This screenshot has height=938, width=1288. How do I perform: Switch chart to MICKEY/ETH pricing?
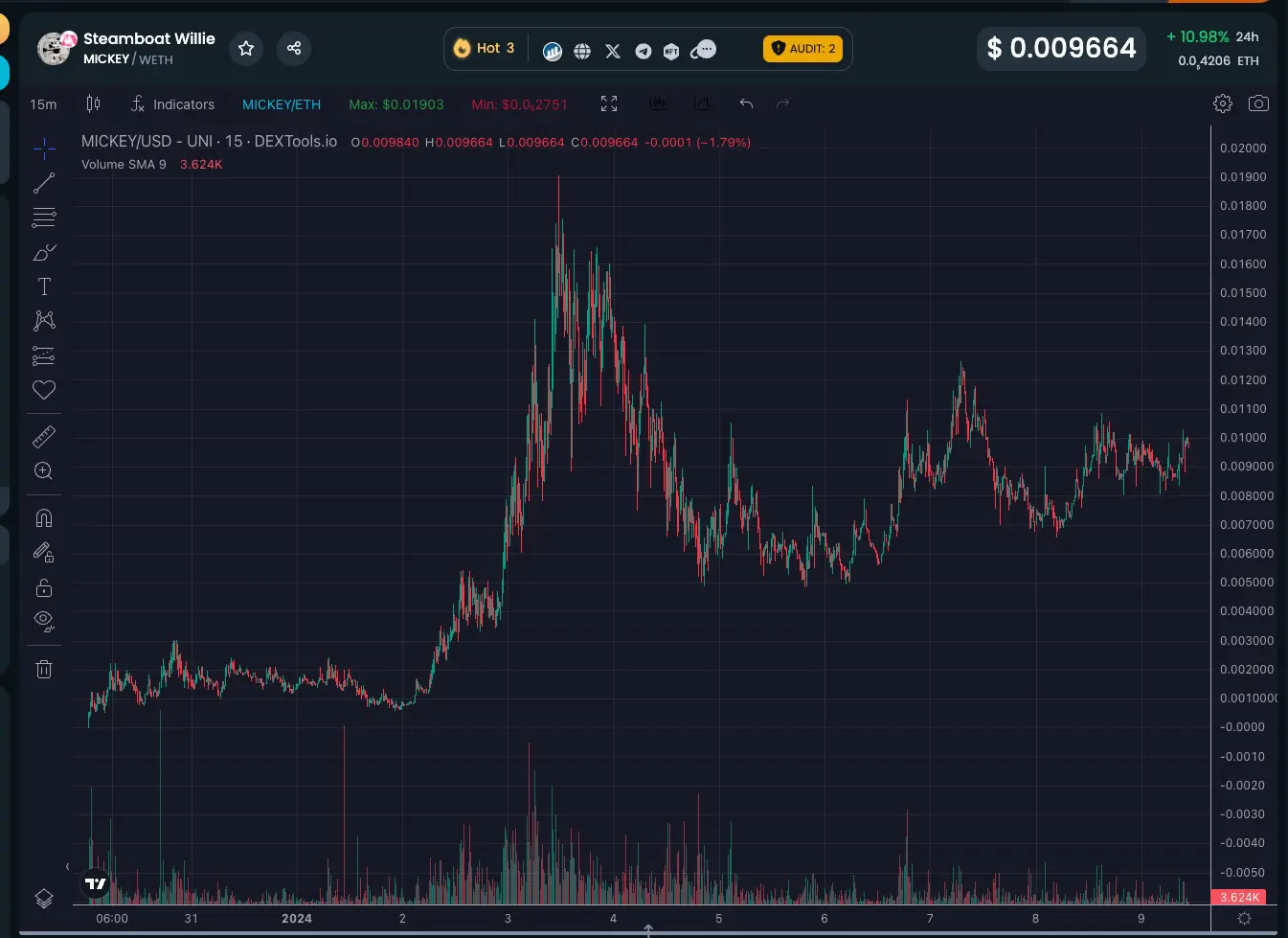click(x=282, y=104)
